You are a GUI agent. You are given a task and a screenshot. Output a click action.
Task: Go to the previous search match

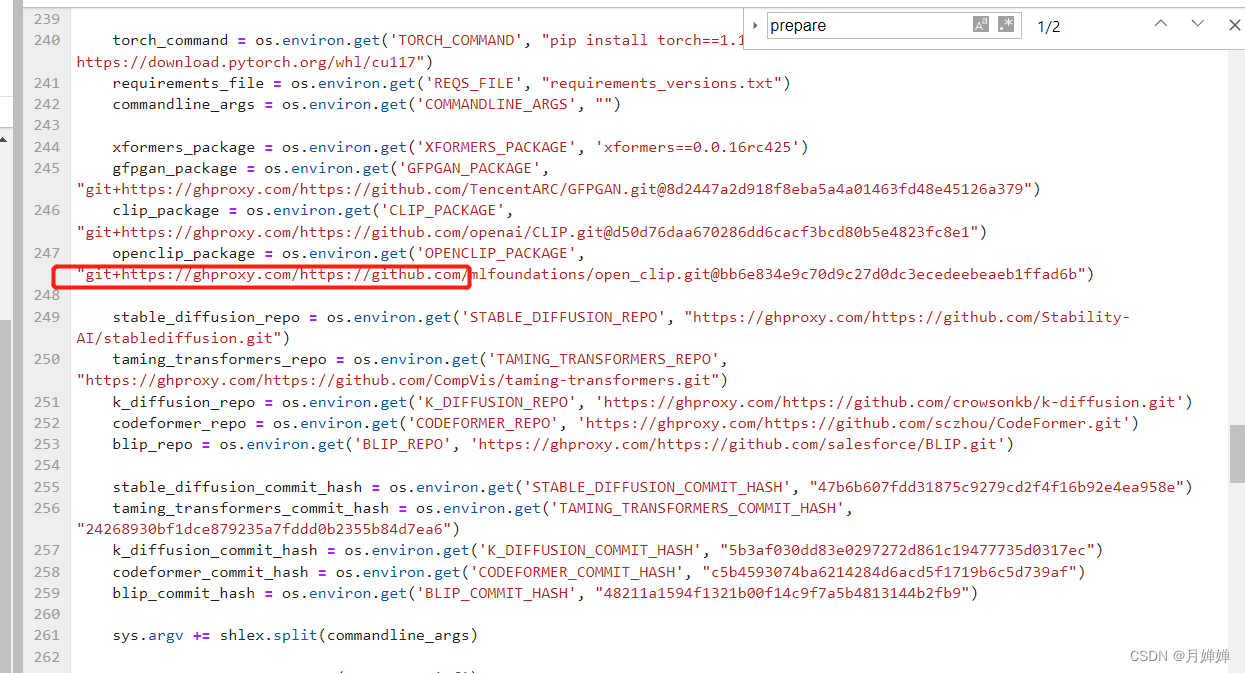point(1160,24)
